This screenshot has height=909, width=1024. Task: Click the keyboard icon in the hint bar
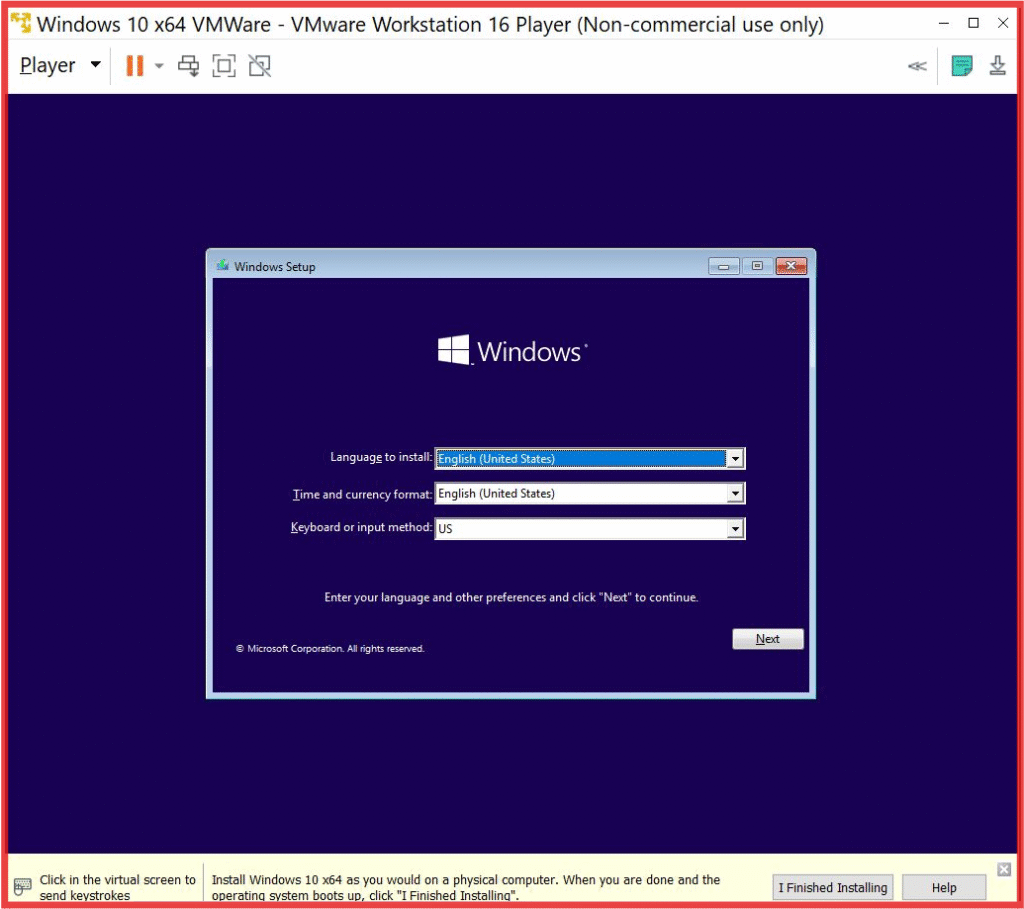[x=23, y=887]
